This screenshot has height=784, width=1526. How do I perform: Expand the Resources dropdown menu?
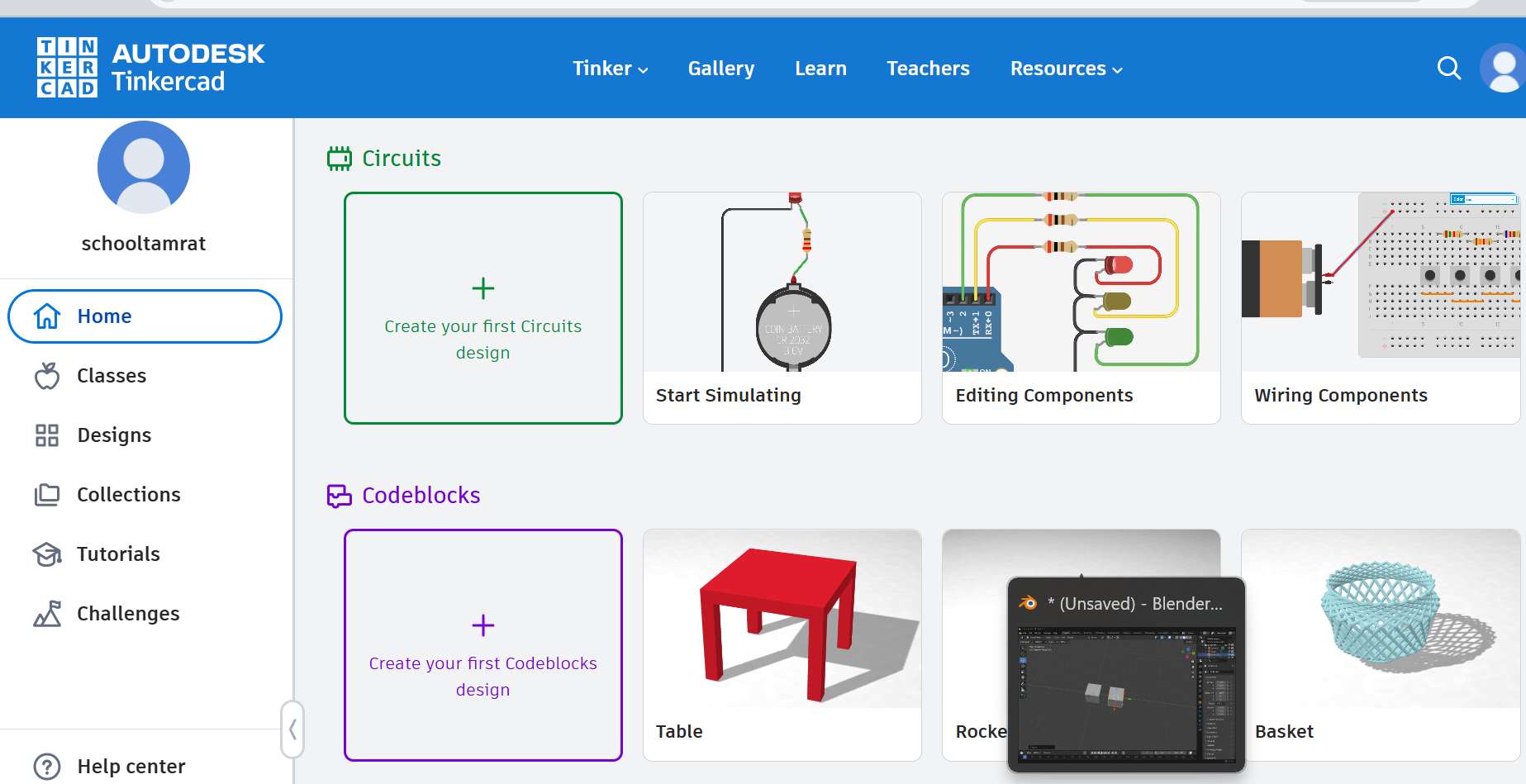pyautogui.click(x=1067, y=69)
